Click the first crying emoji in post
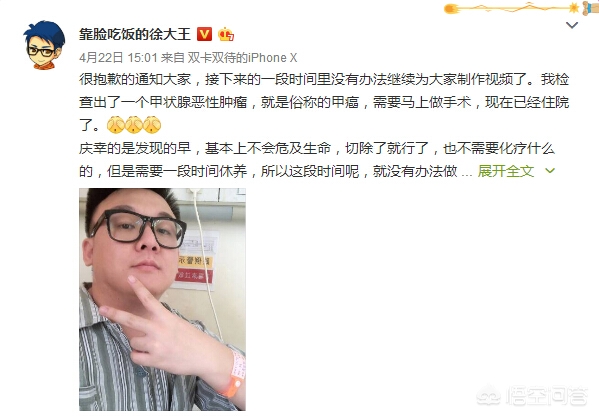Image resolution: width=599 pixels, height=417 pixels. (x=115, y=124)
